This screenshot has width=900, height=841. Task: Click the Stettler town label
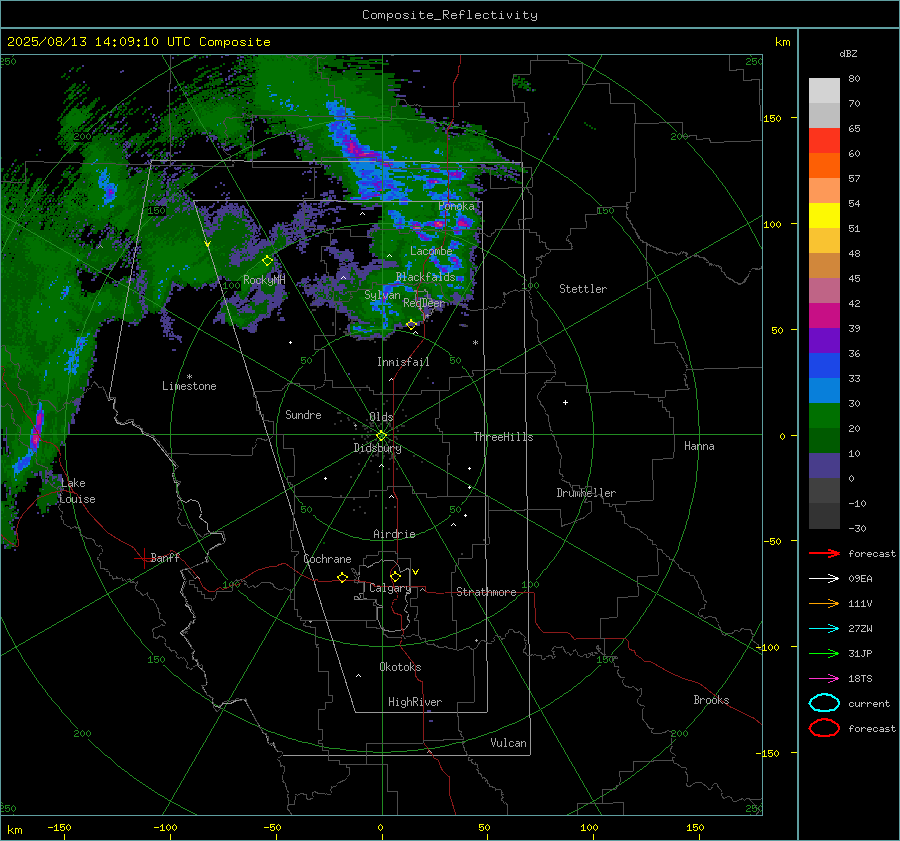[583, 289]
